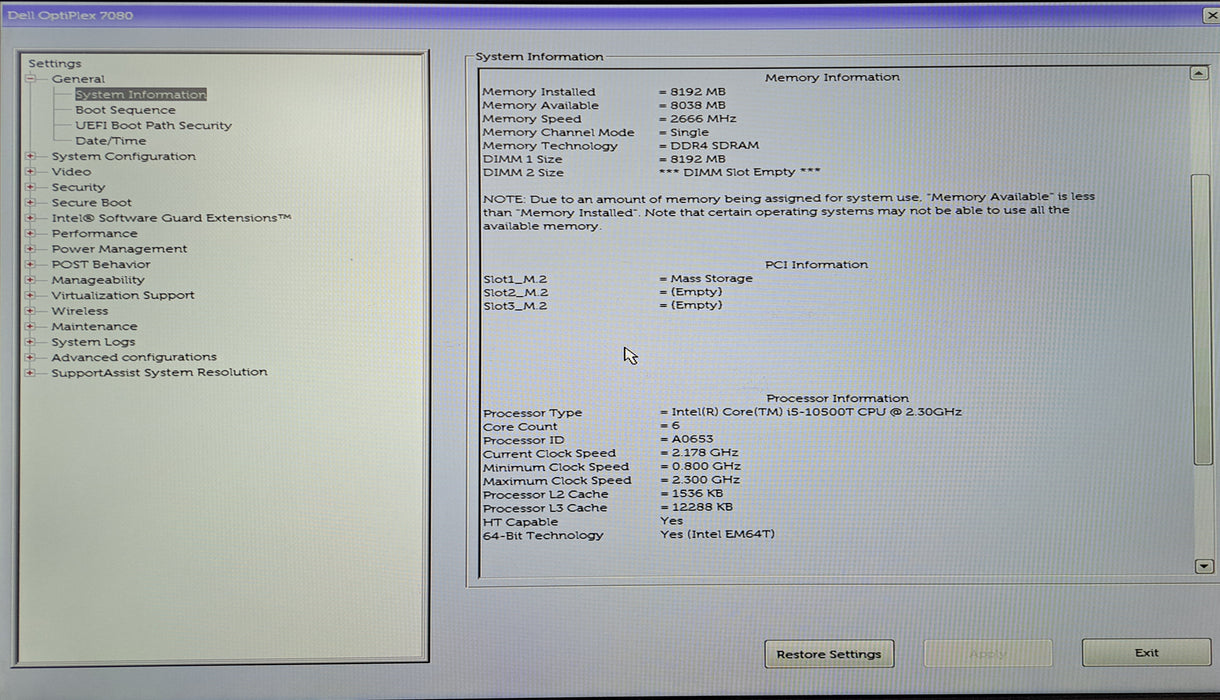Screen dimensions: 1220x700
Task: Click the PCI Information heading
Action: point(816,265)
